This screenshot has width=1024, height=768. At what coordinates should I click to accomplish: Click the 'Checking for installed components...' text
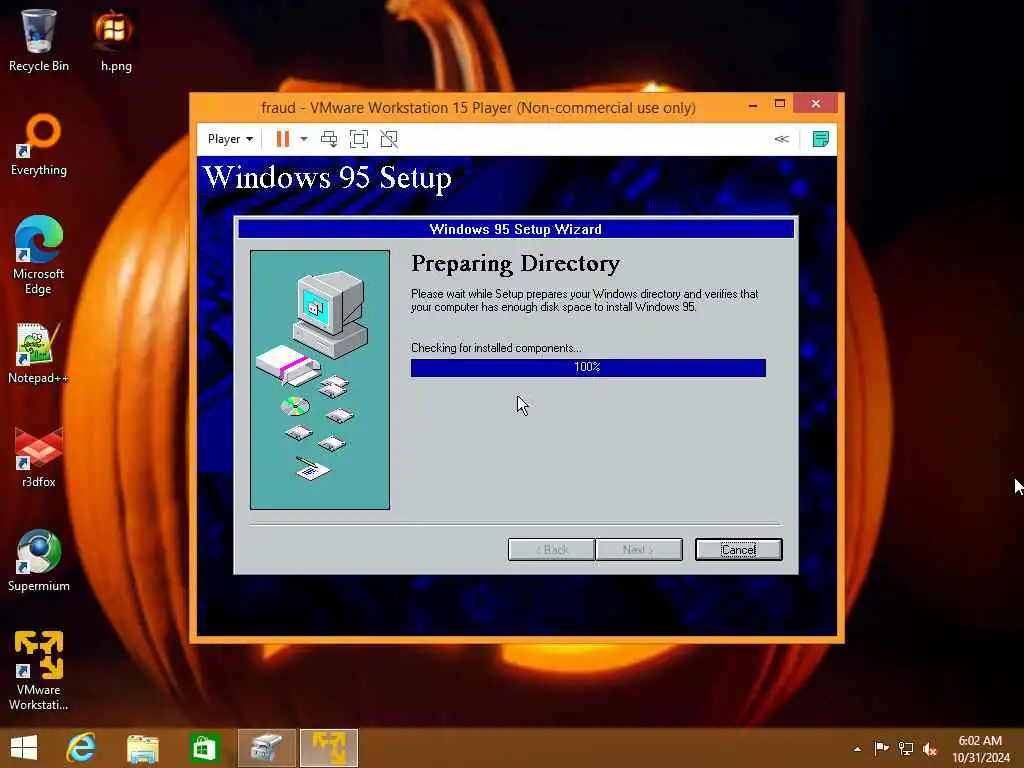point(496,348)
